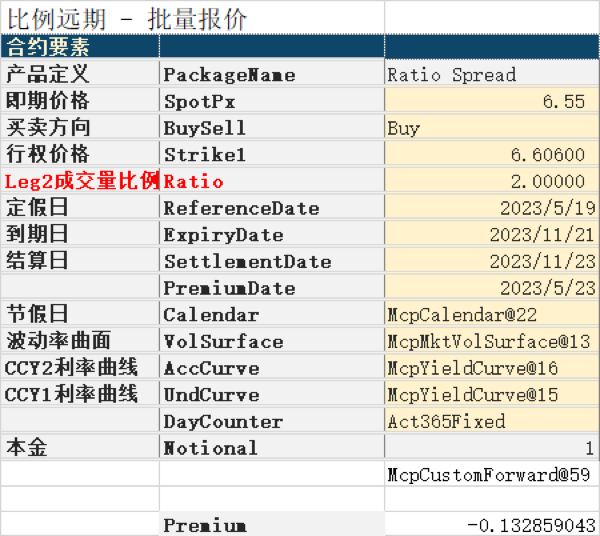Click the Calendar cell McpCalendar@22
The width and height of the screenshot is (600, 536).
(491, 315)
